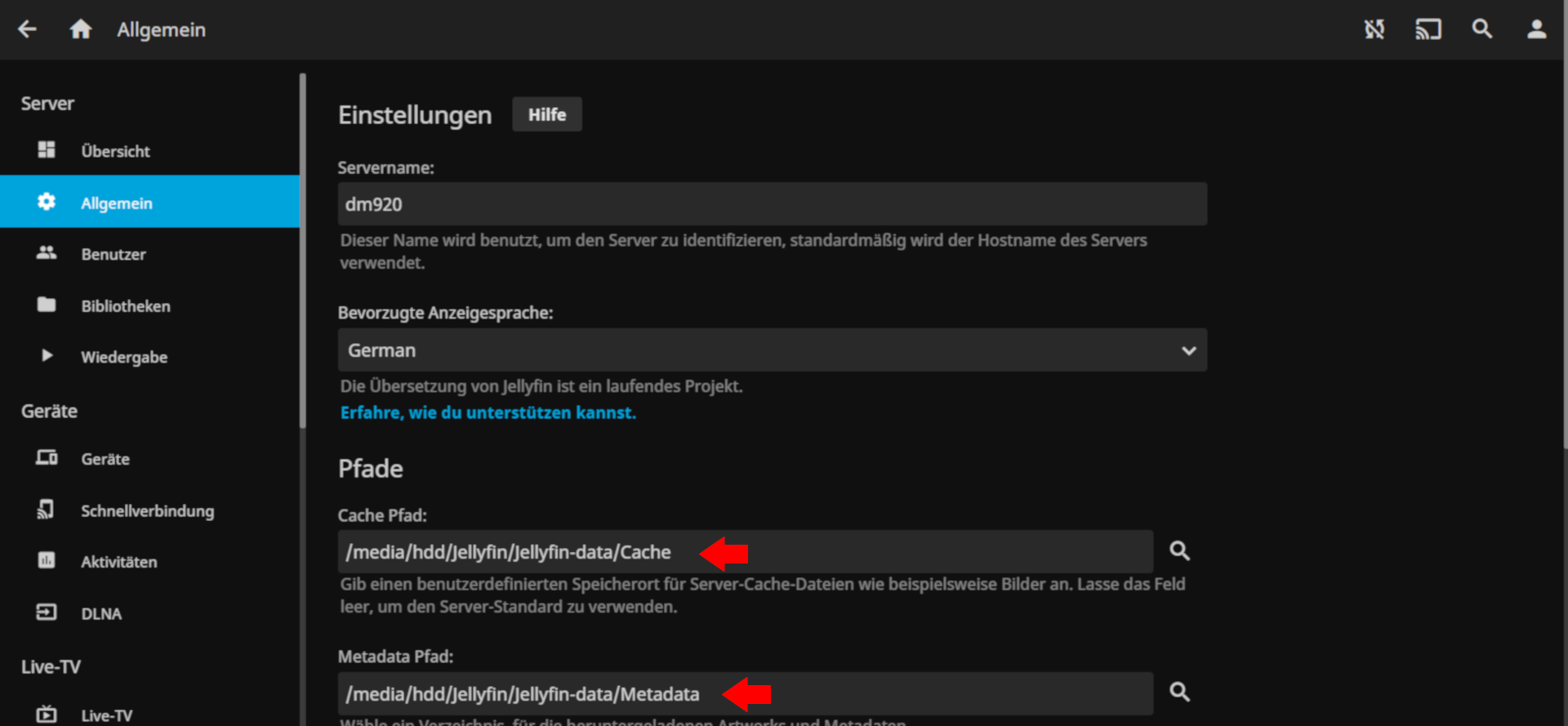The height and width of the screenshot is (726, 1568).
Task: Open the Aktivitäten page
Action: tap(119, 562)
